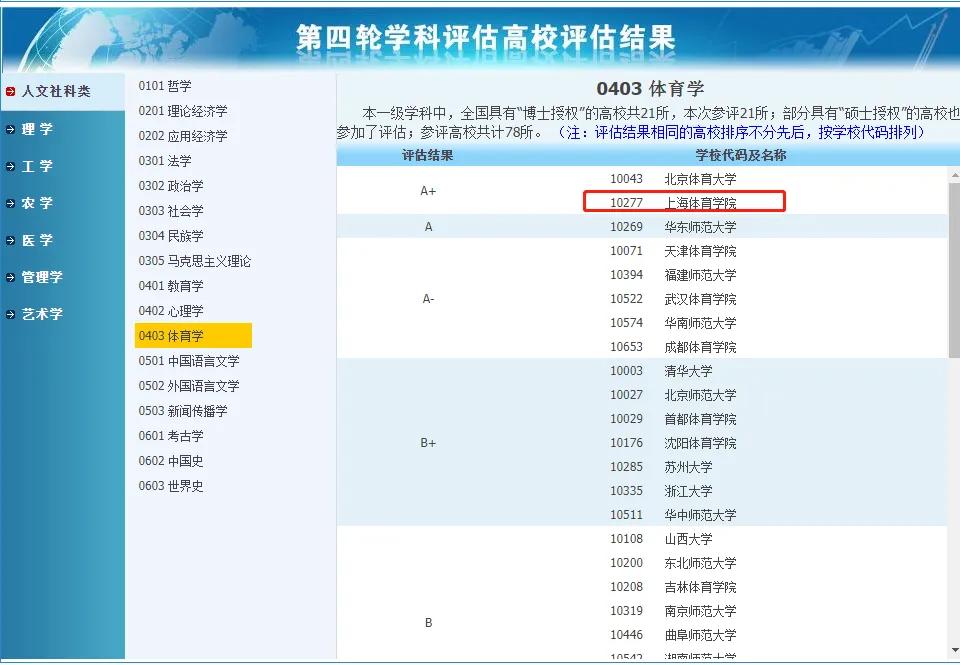
Task: Click the red icon beside 人文社科类
Action: (12, 92)
